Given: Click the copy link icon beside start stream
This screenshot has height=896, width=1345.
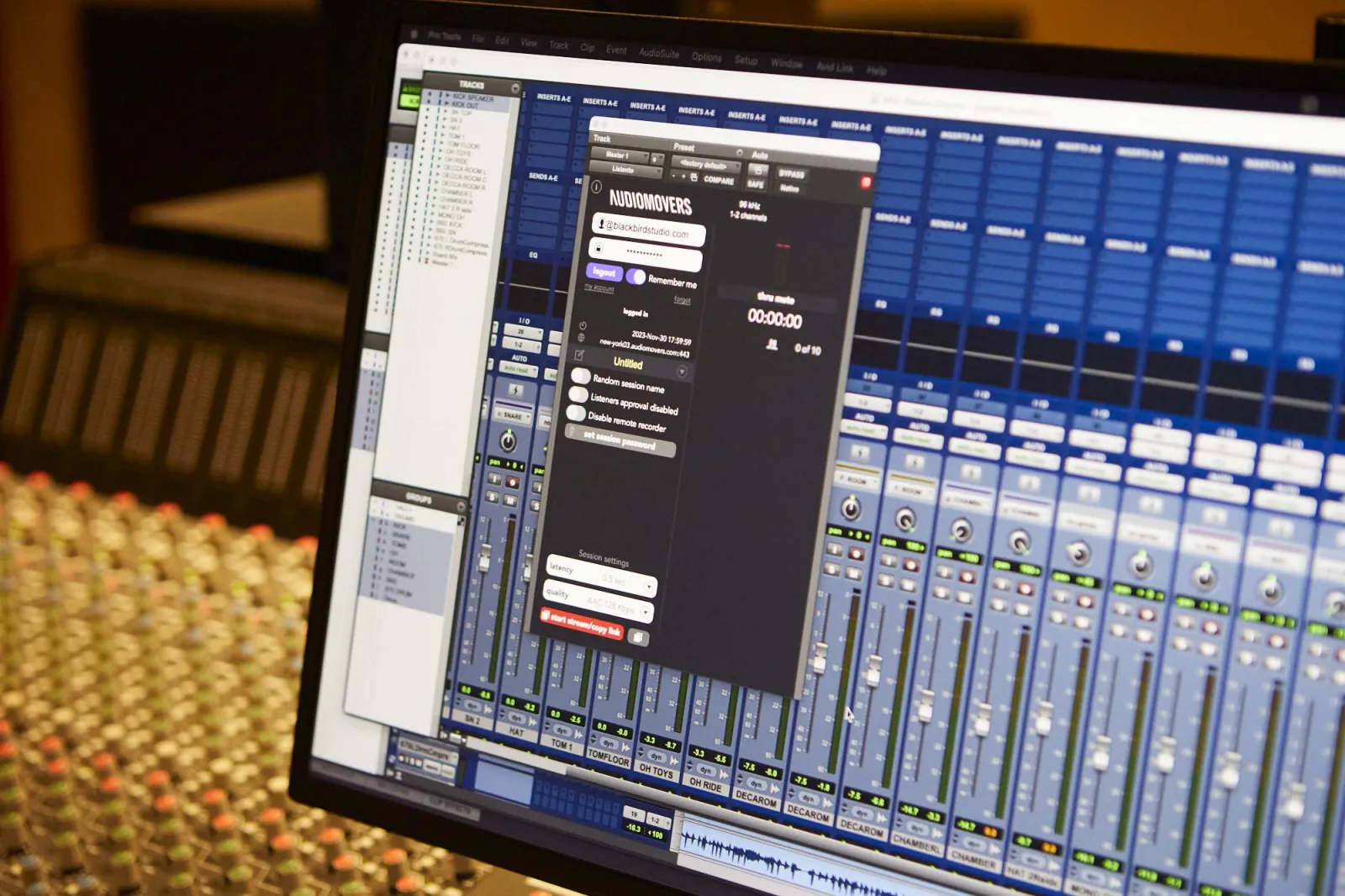Looking at the screenshot, I should (x=638, y=637).
